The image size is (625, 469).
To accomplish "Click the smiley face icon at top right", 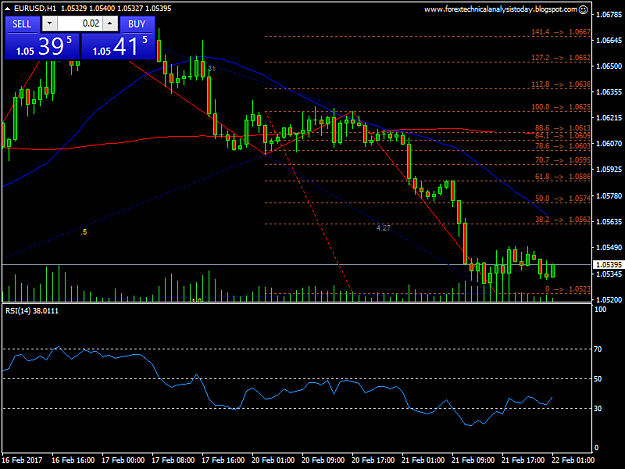I will point(583,10).
